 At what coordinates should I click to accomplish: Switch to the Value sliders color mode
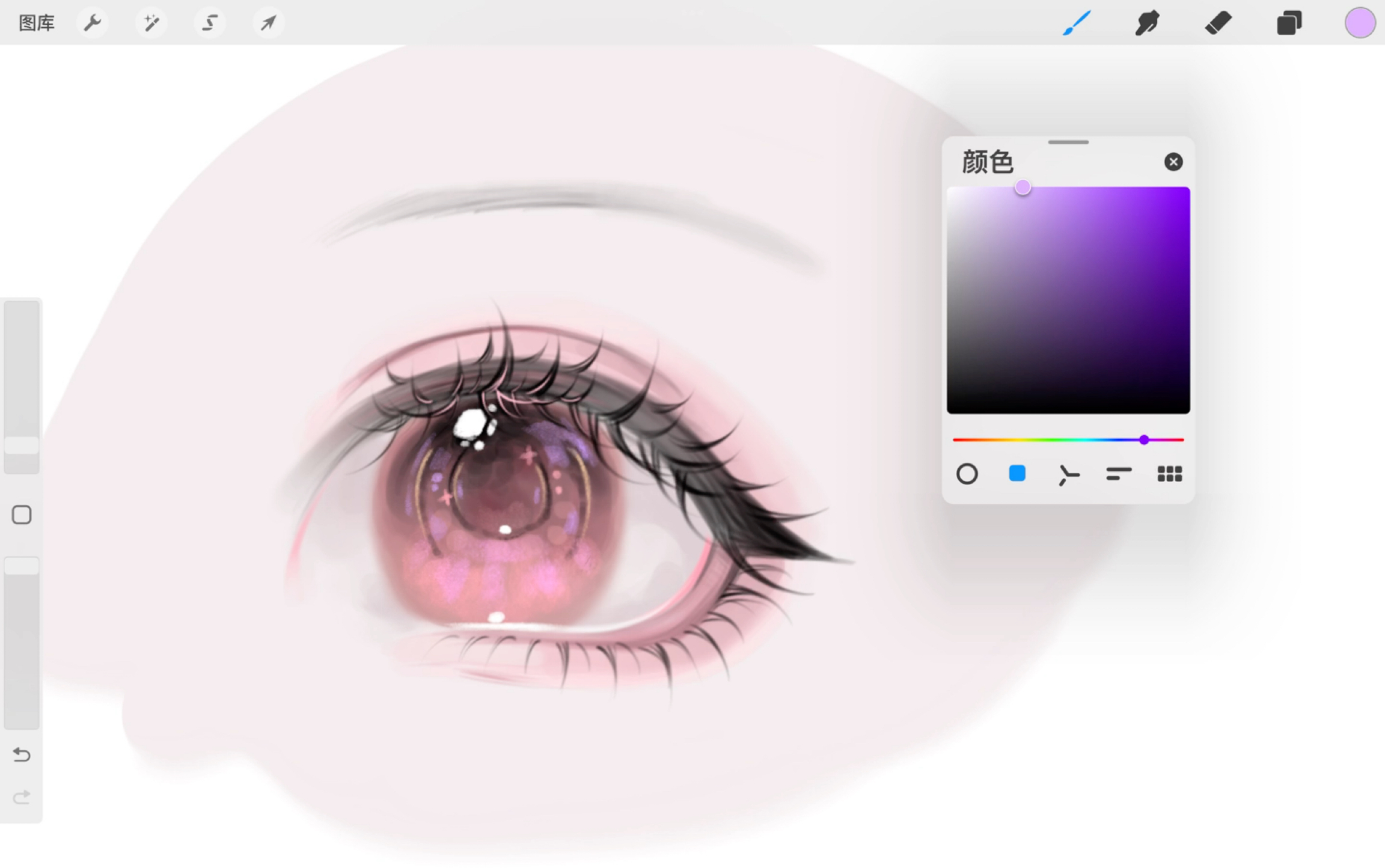[x=1119, y=474]
